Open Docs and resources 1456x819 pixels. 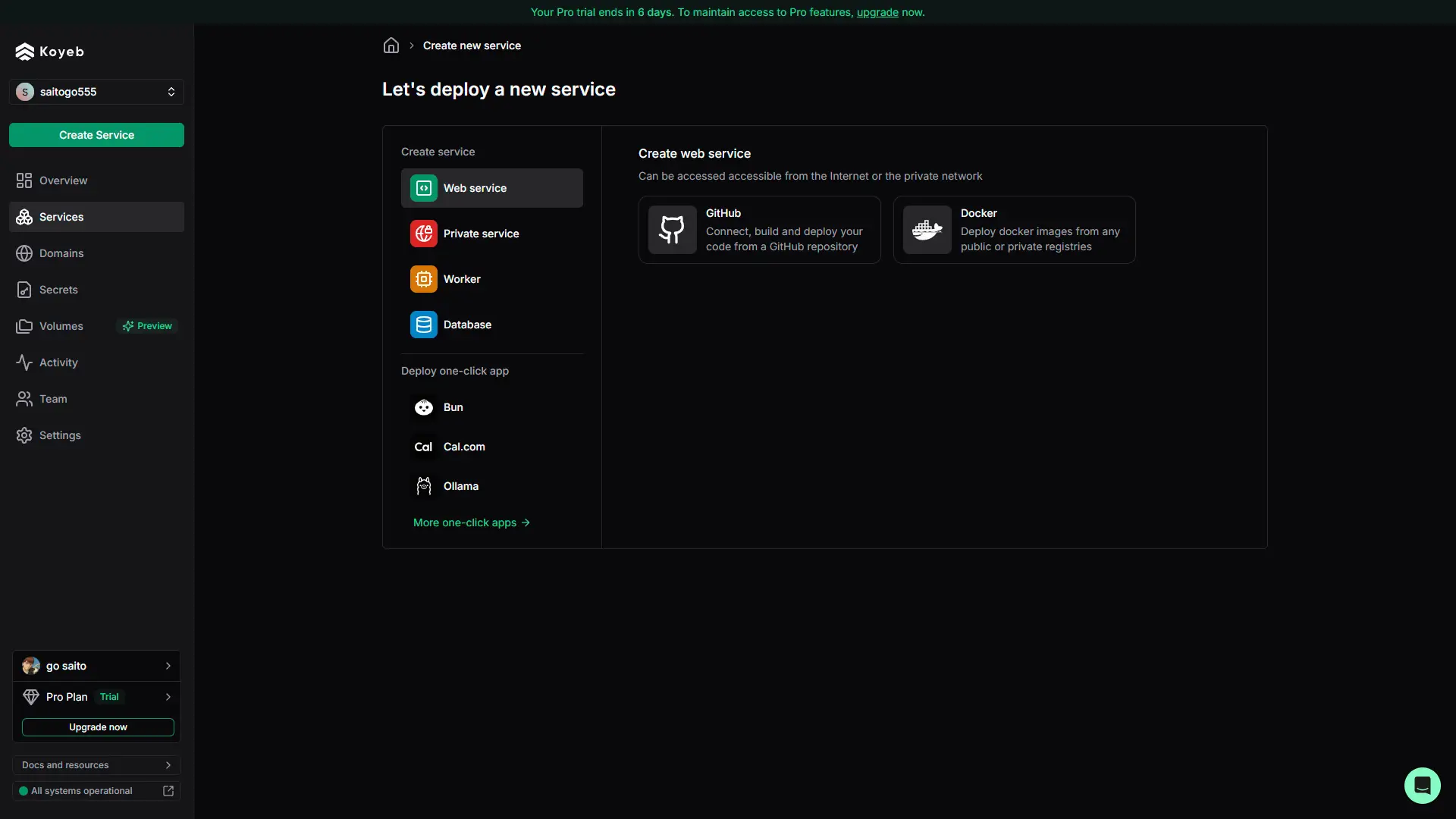point(96,765)
